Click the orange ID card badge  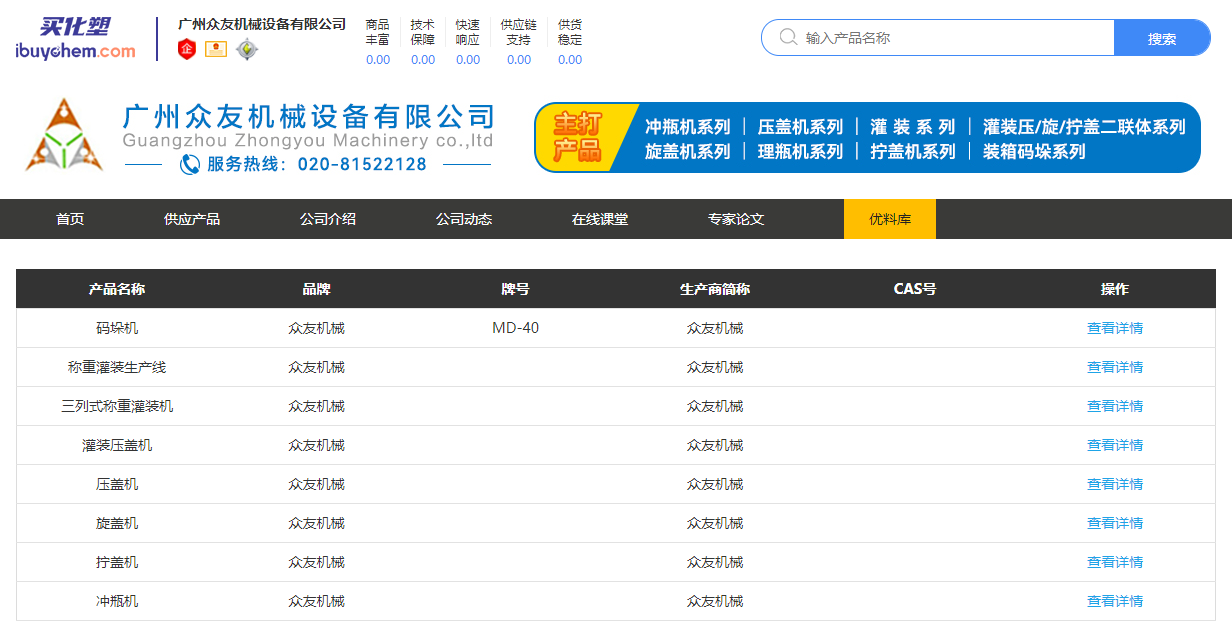(x=216, y=48)
